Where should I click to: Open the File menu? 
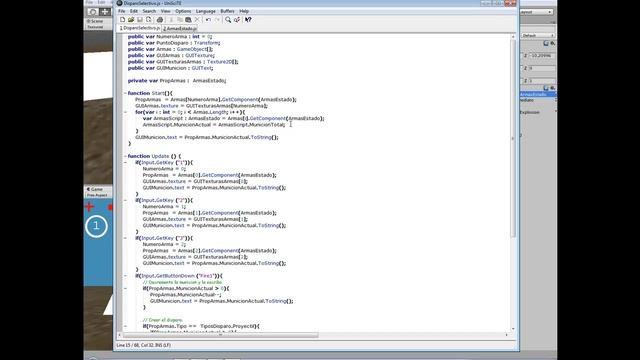(122, 11)
